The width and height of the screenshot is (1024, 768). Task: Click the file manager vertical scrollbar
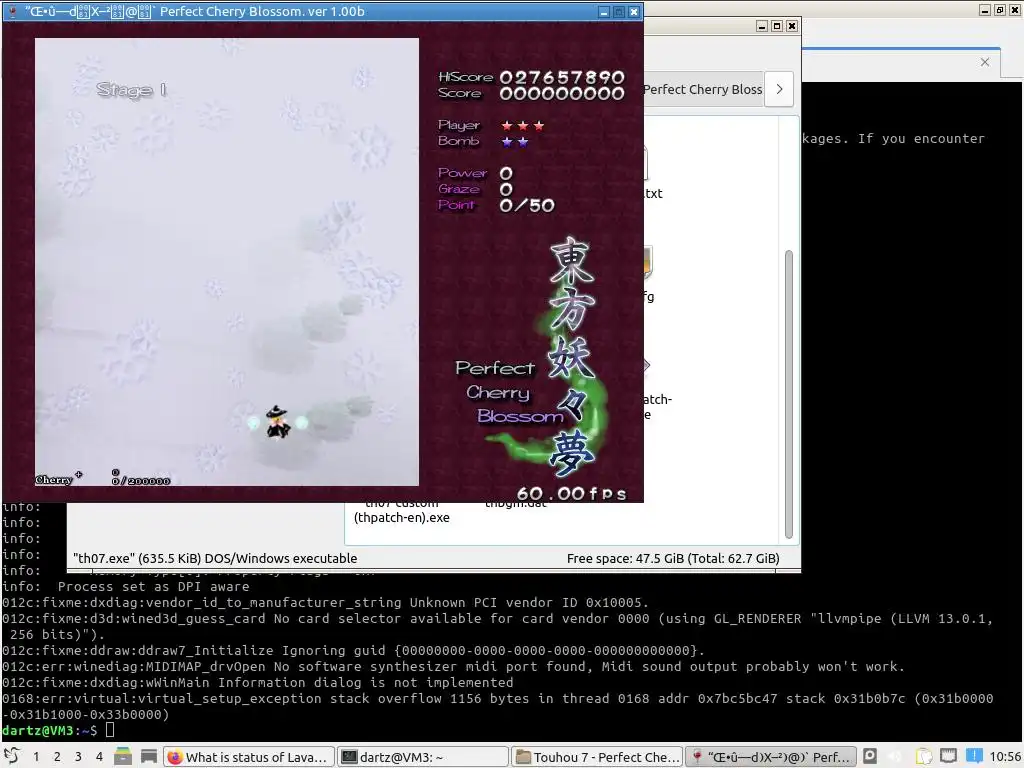pos(789,394)
